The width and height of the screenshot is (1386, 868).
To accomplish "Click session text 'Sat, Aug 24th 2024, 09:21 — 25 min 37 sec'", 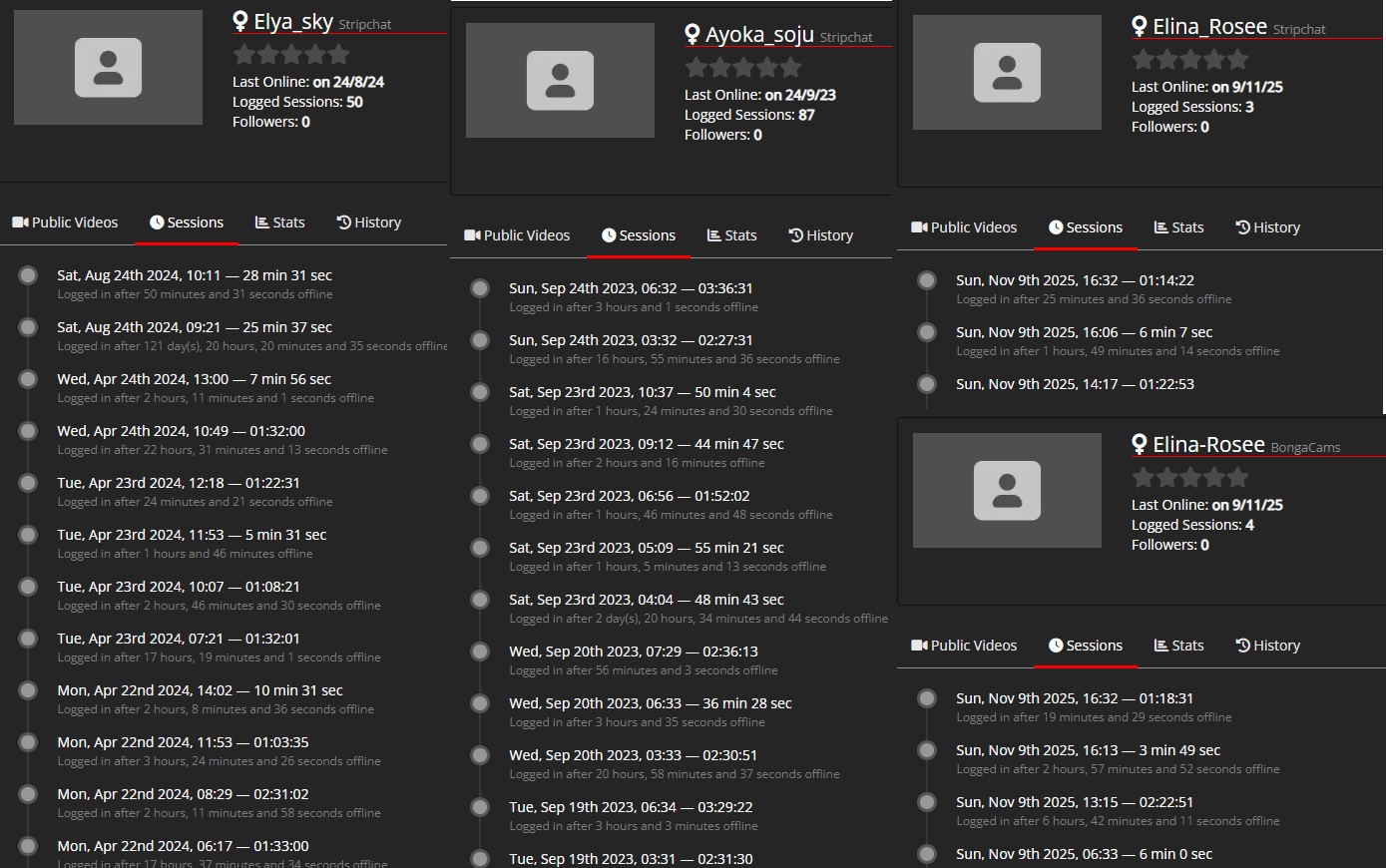I will 195,327.
